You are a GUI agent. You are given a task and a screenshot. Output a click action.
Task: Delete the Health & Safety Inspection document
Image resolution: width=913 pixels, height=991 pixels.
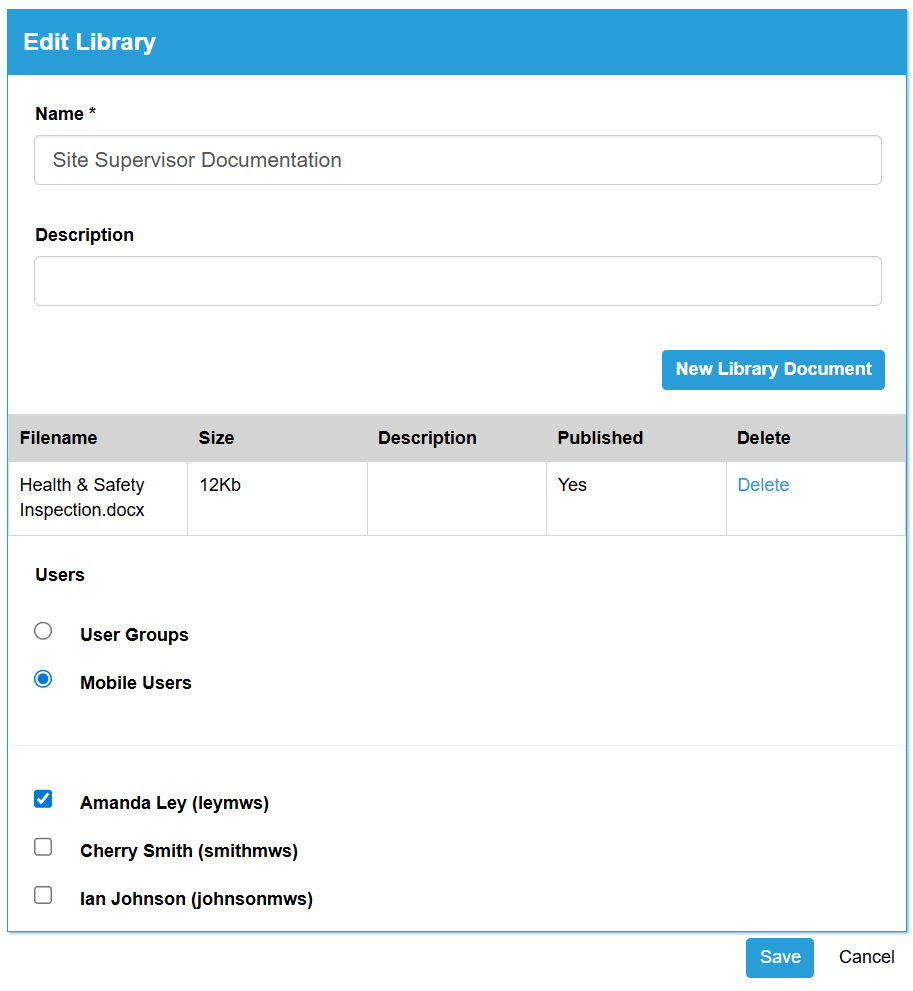coord(763,485)
